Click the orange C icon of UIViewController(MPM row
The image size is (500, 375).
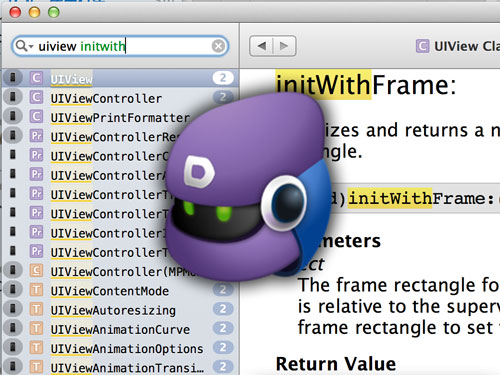(36, 271)
